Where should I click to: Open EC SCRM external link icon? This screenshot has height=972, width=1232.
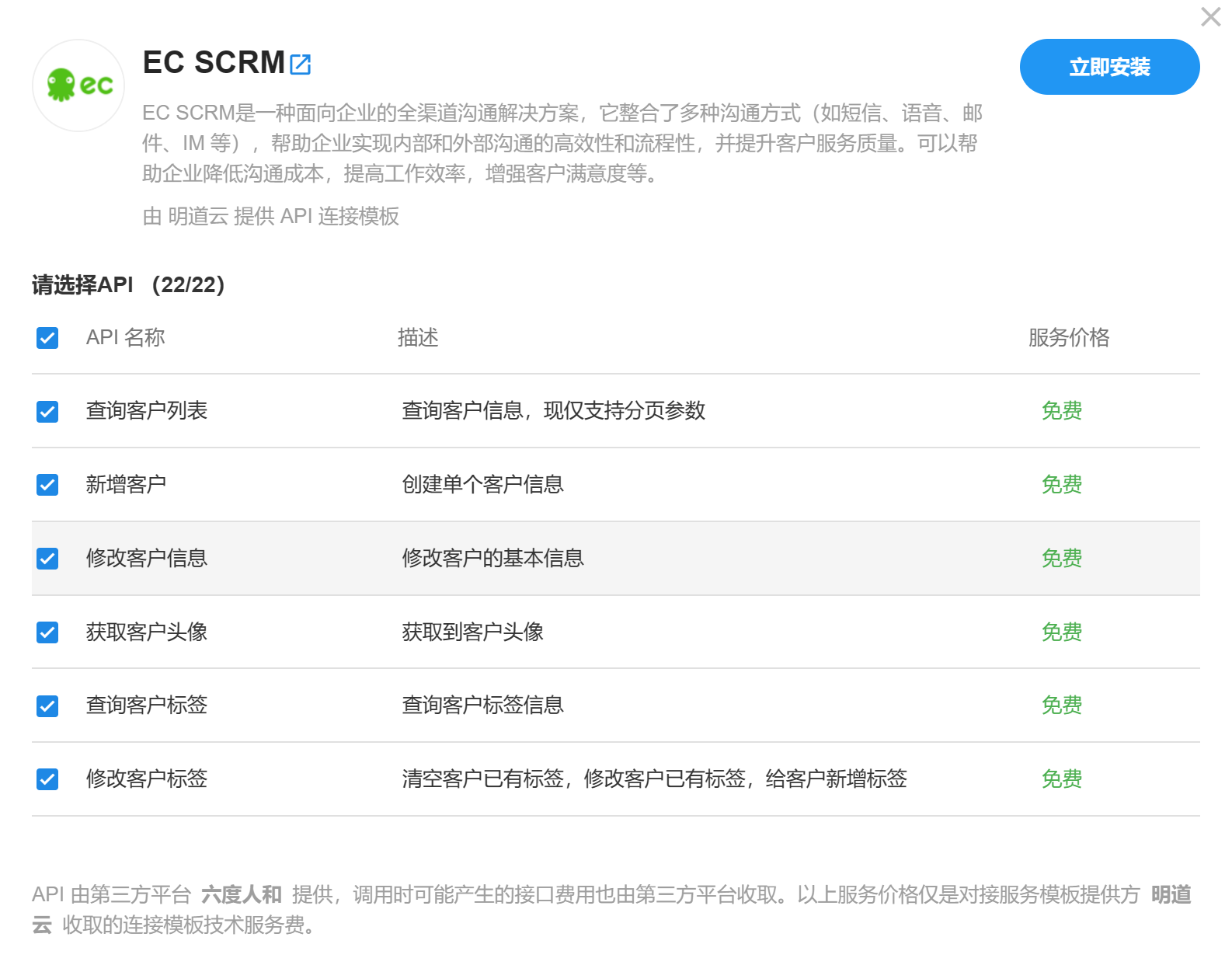(300, 64)
